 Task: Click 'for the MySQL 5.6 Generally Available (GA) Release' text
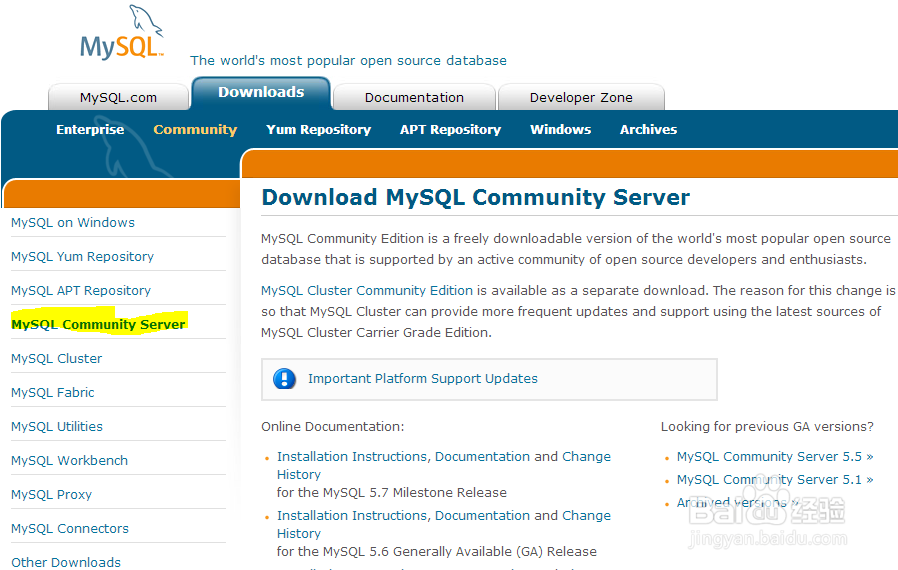click(x=436, y=552)
